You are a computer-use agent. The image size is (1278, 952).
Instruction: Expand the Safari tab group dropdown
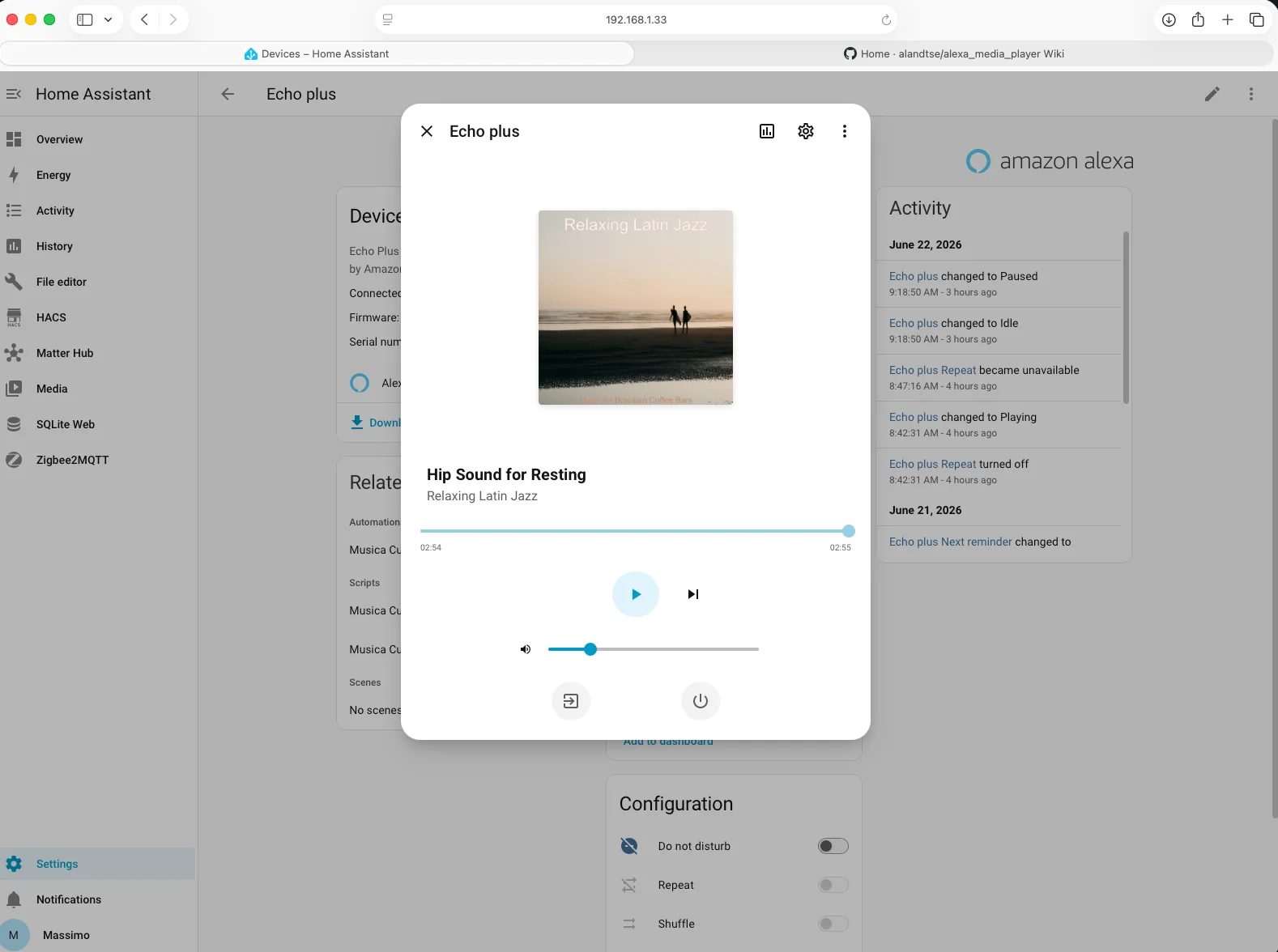pos(109,19)
